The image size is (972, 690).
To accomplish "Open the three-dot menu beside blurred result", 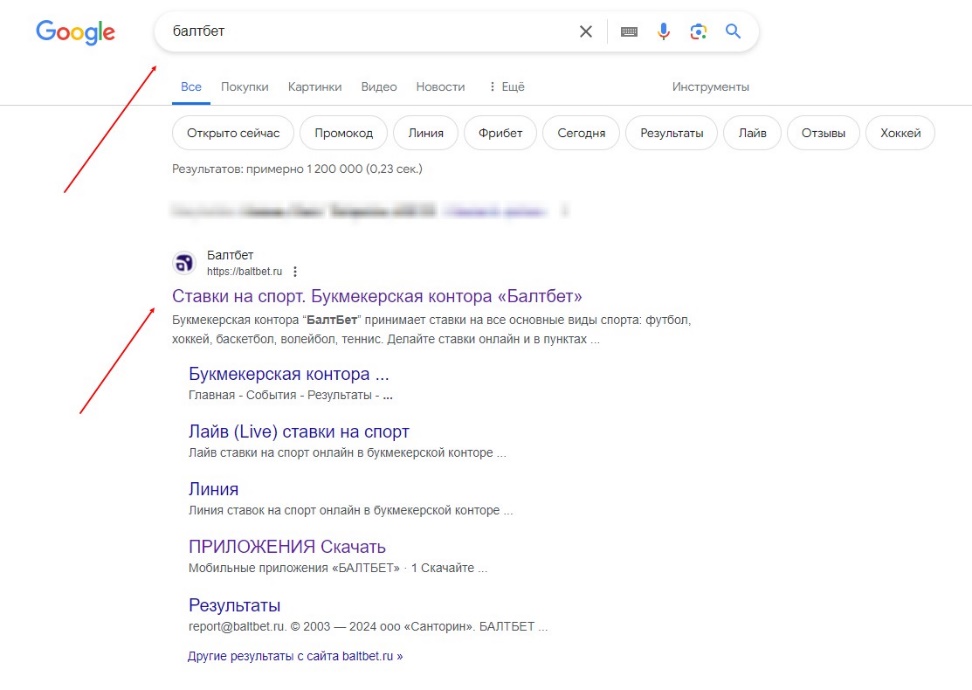I will coord(565,211).
